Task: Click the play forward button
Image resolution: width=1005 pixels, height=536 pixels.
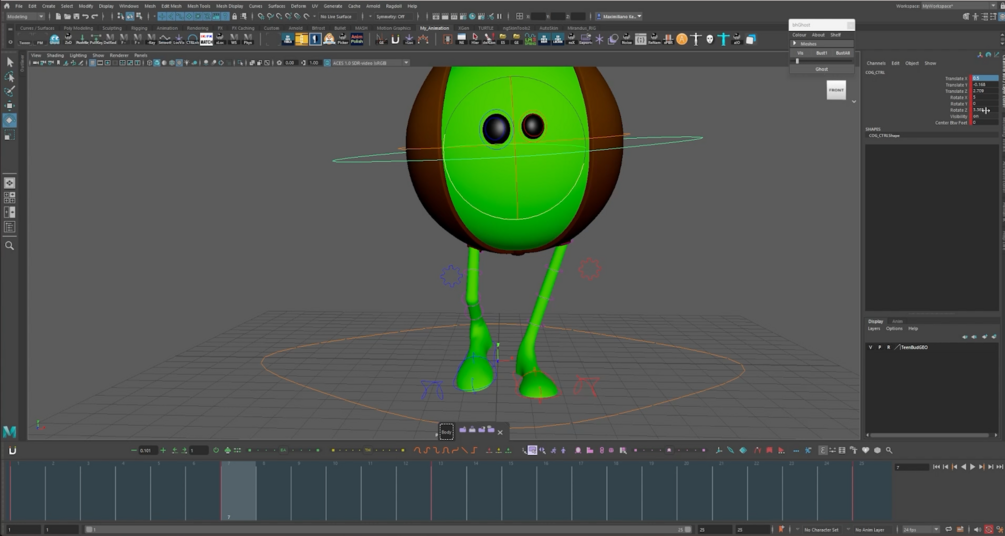Action: [x=973, y=467]
